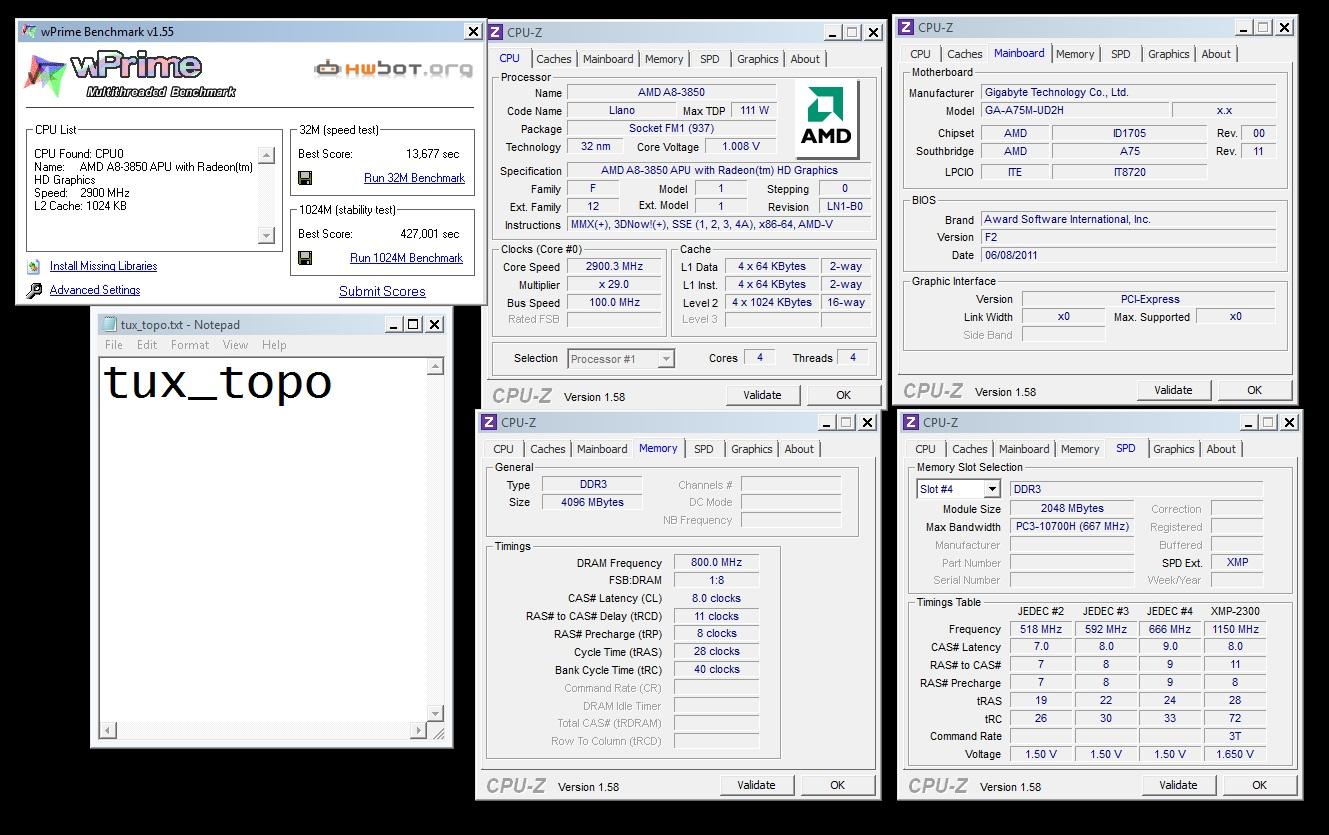Click the Core Voltage 1.008 V field
This screenshot has height=835, width=1329.
pyautogui.click(x=741, y=146)
